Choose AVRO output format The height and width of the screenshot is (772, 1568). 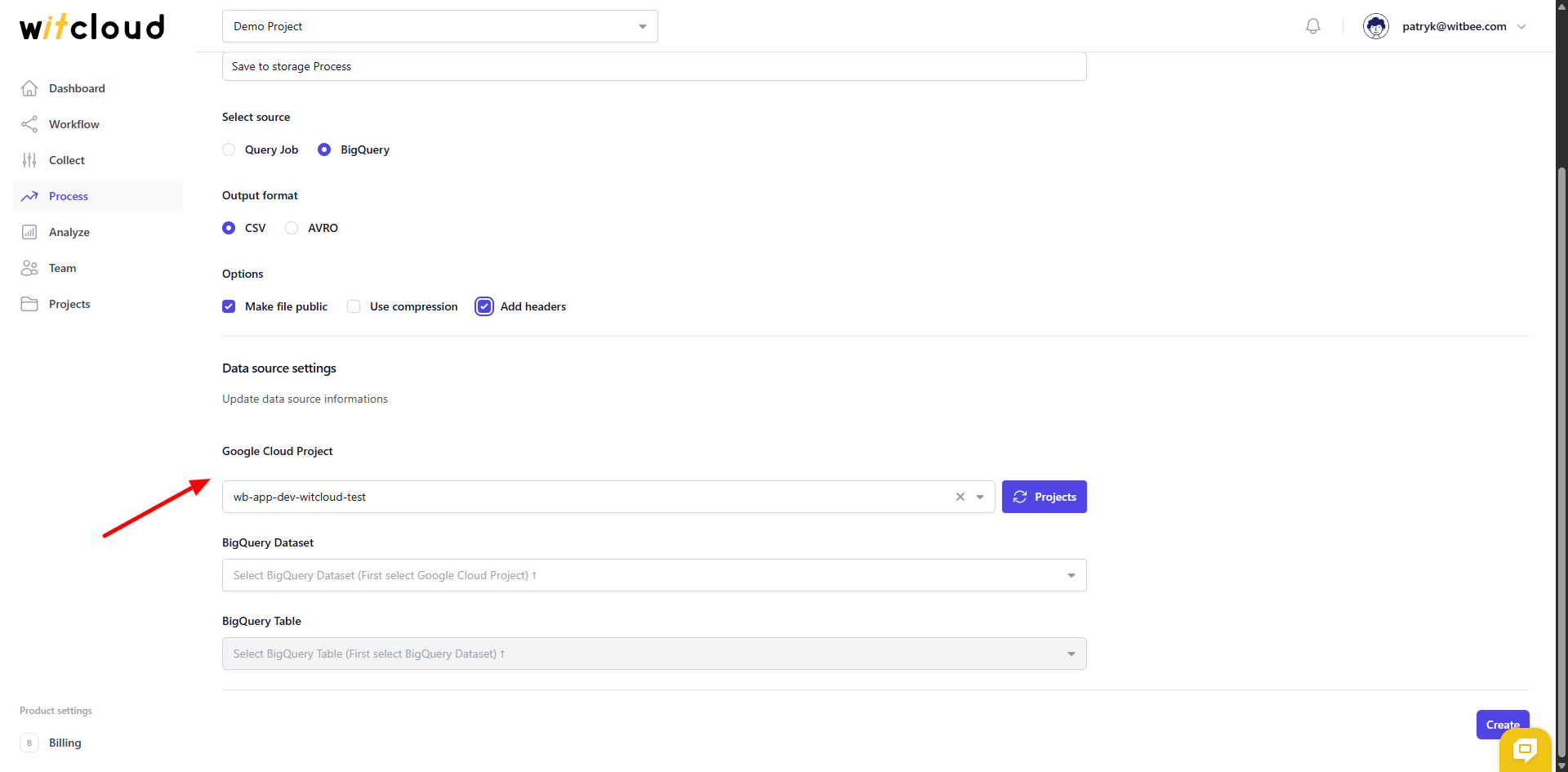(292, 228)
